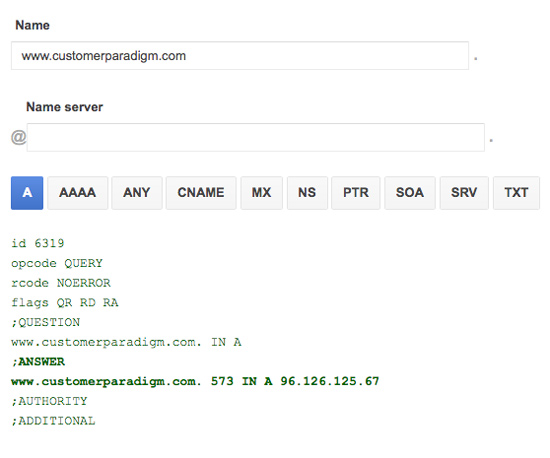Screen dimensions: 550x458
Task: Focus the empty Name server input field
Action: click(256, 137)
